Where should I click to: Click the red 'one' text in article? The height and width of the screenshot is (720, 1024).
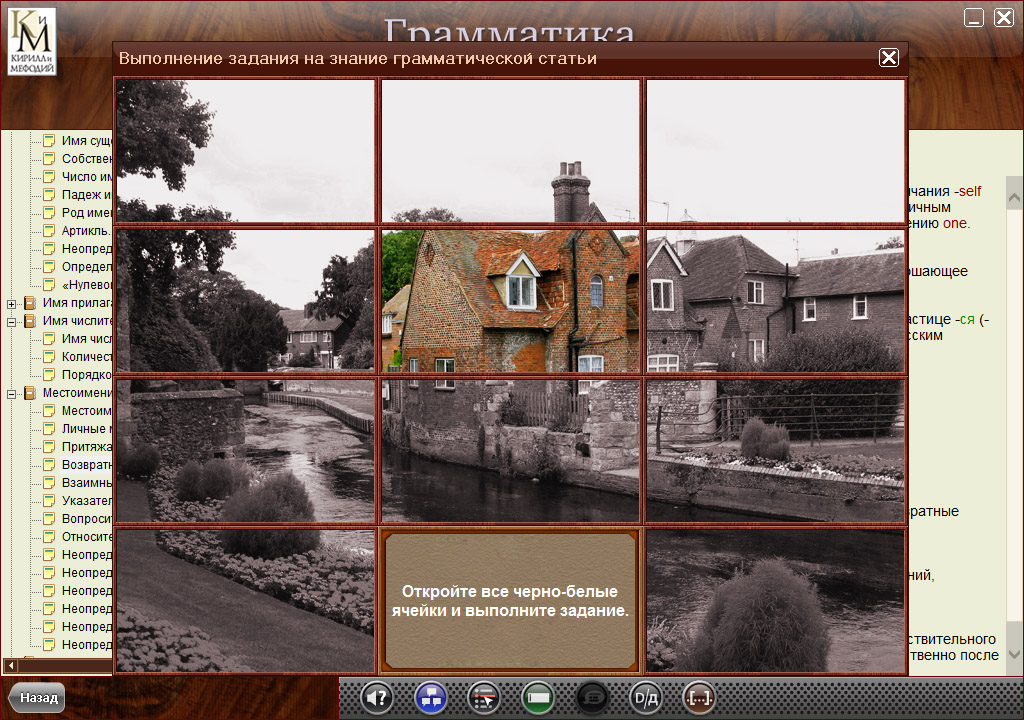coord(955,223)
